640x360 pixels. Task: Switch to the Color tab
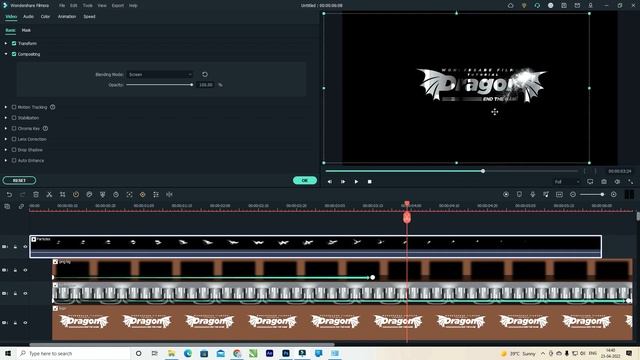click(45, 17)
